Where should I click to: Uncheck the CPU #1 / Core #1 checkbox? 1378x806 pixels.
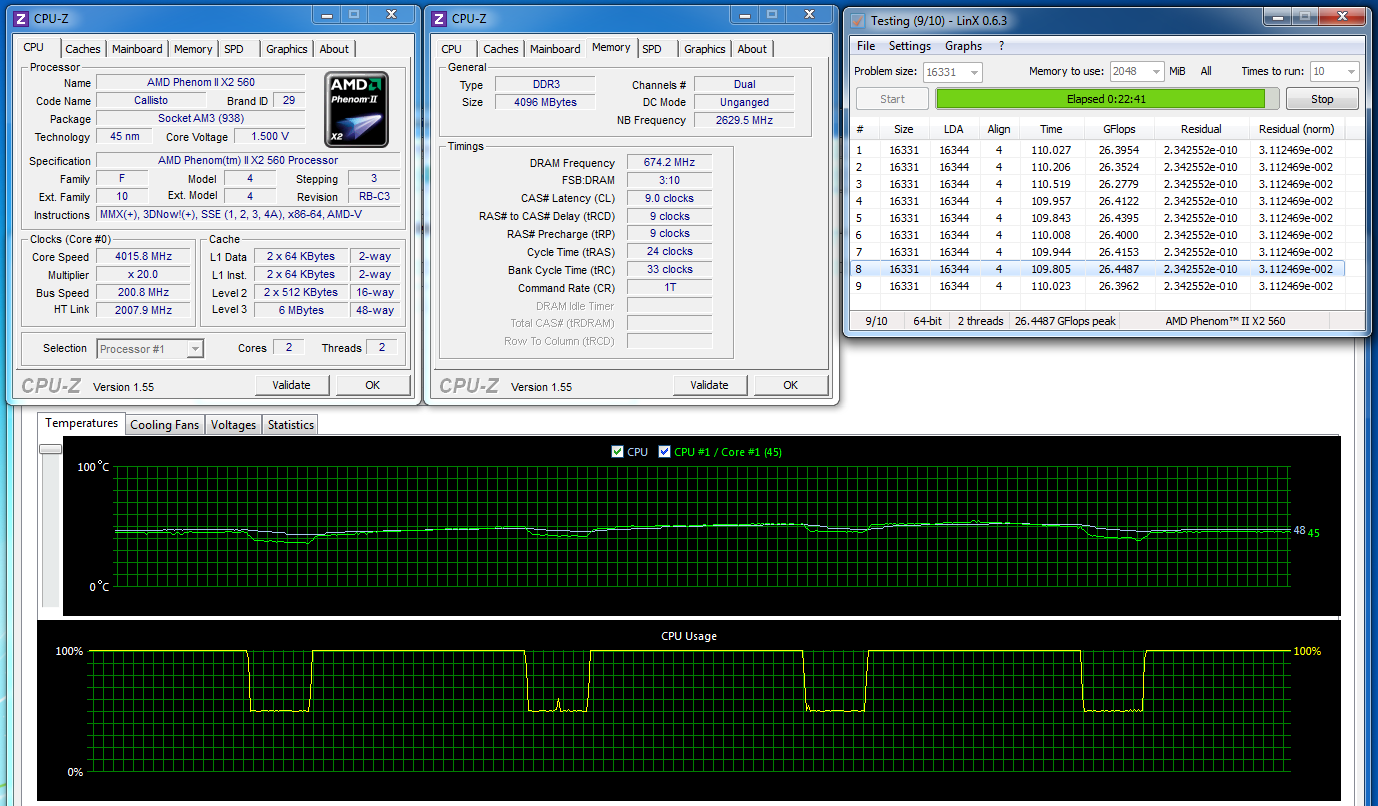664,452
